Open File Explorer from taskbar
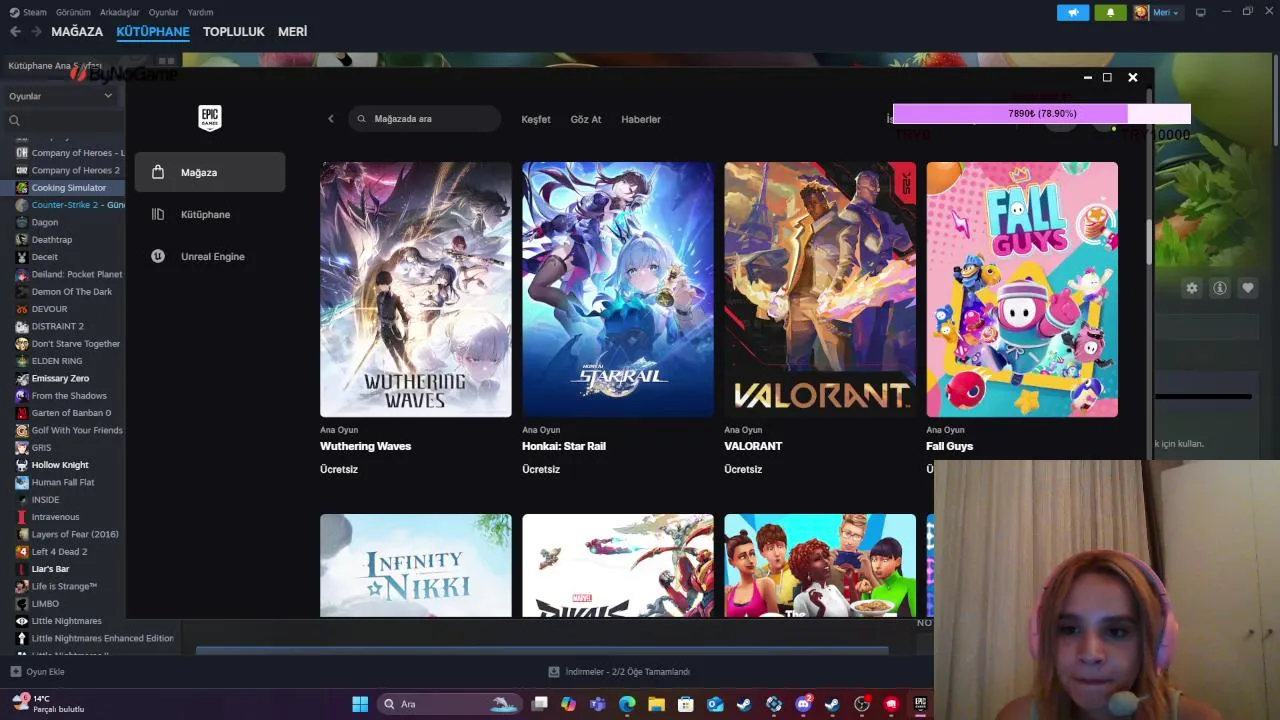 click(x=656, y=704)
